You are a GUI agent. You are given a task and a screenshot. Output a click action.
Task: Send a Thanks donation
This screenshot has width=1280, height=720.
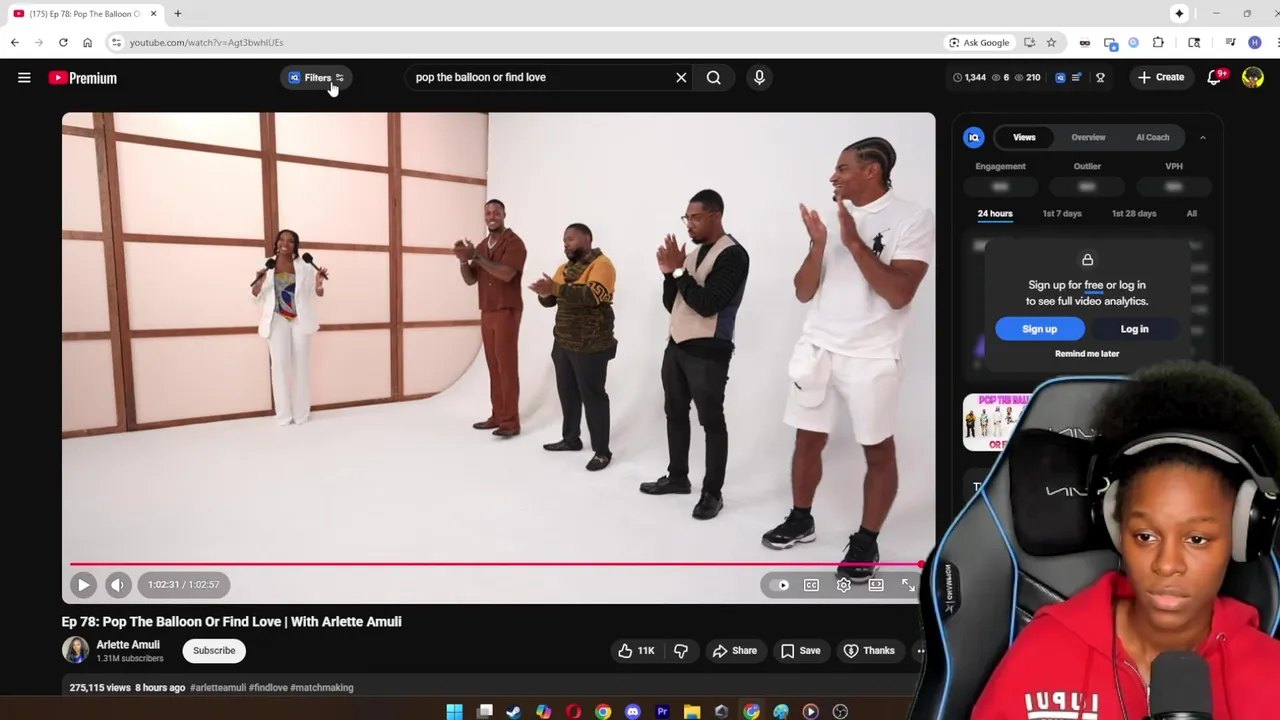869,651
